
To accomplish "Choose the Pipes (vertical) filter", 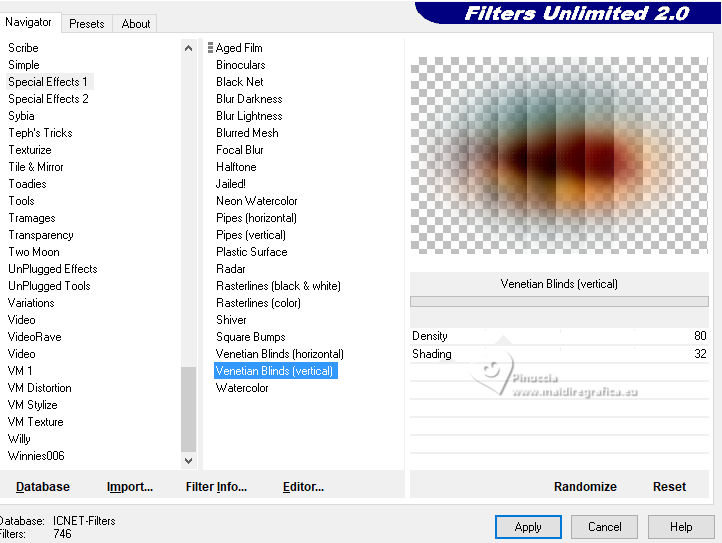I will [250, 235].
